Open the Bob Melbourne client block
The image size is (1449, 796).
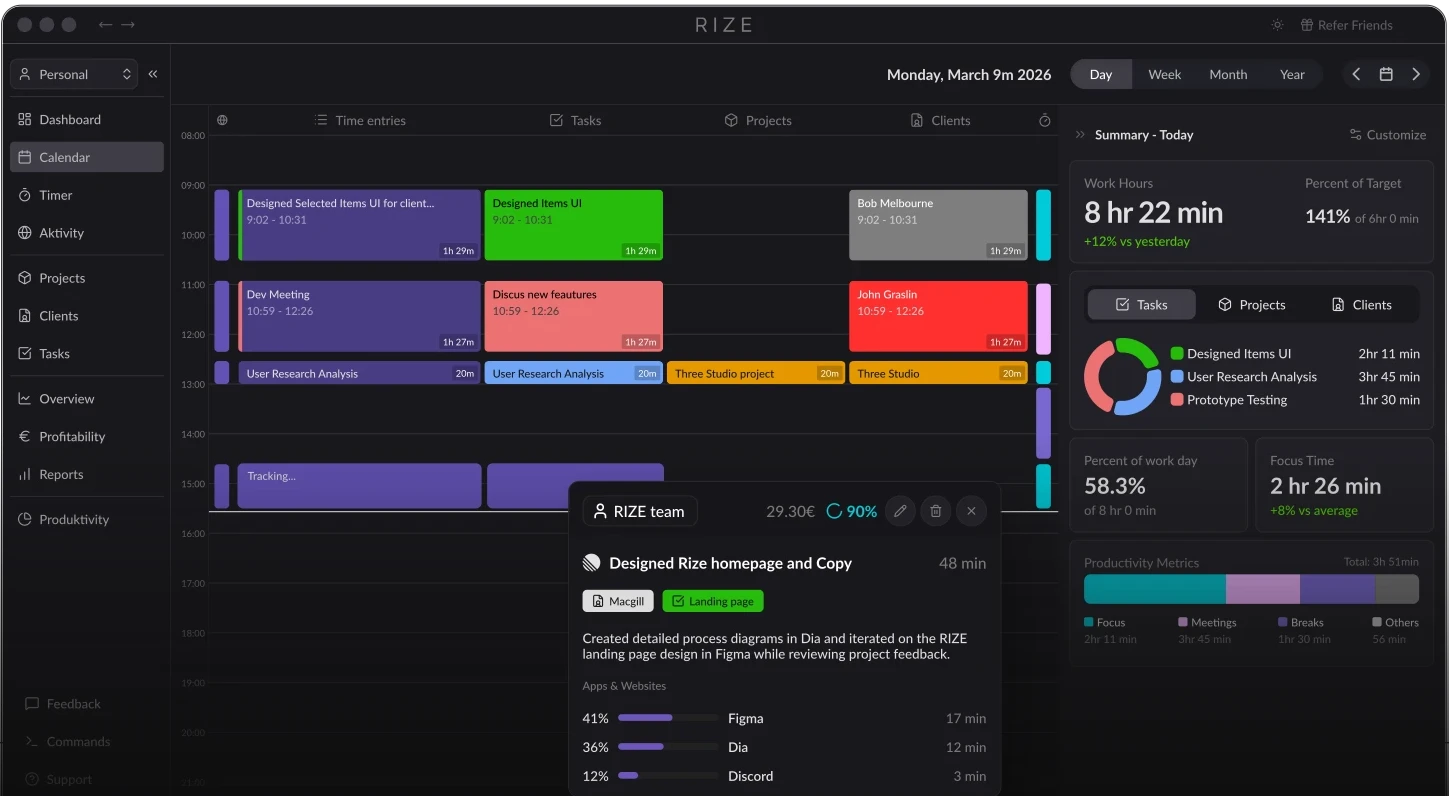938,225
